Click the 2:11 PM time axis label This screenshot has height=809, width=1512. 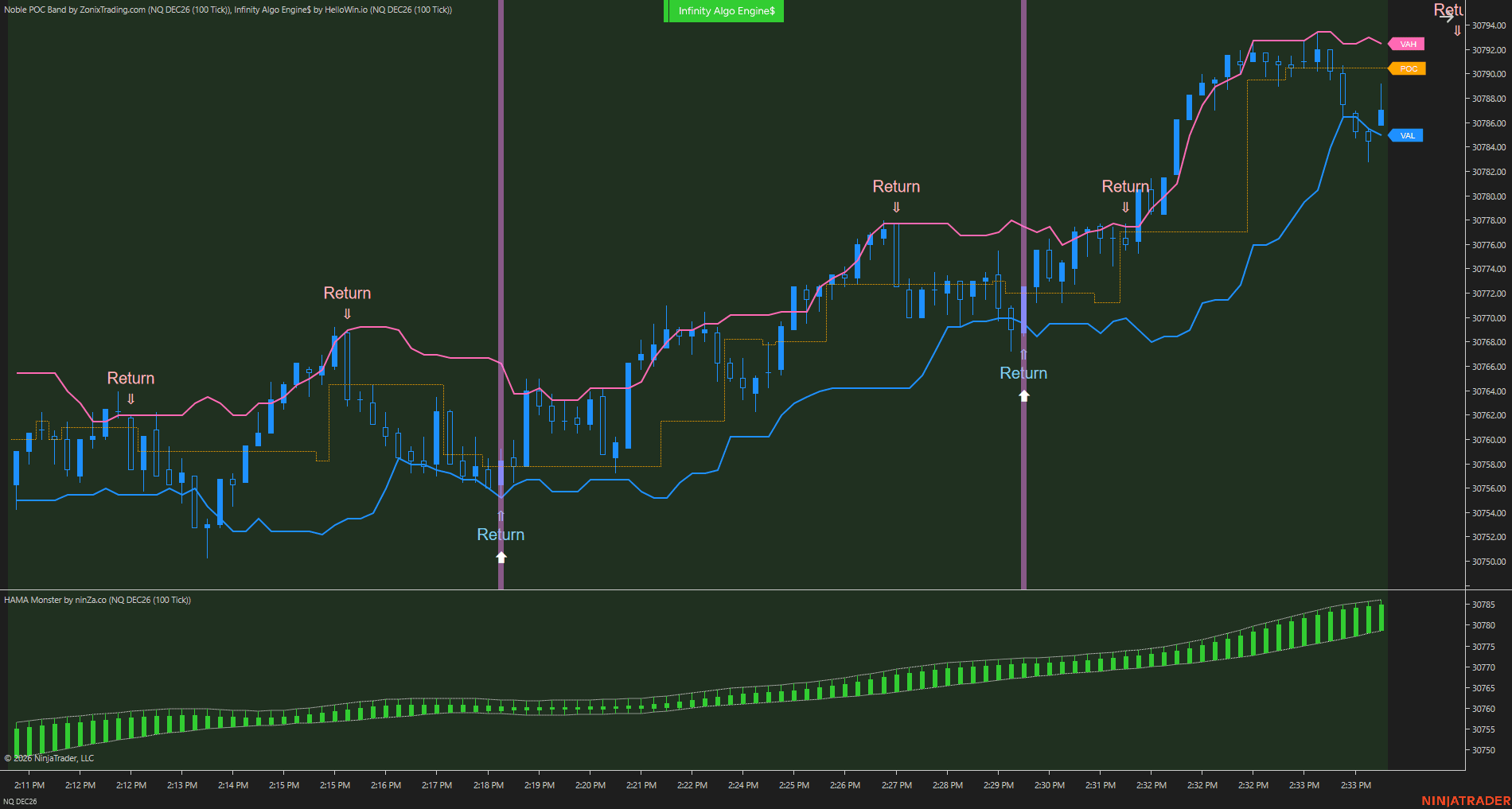[29, 785]
